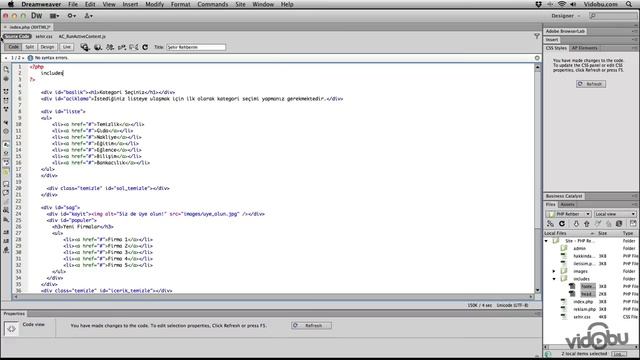Viewport: 640px width, 360px height.
Task: Collapse the includes folder
Action: coord(554,279)
